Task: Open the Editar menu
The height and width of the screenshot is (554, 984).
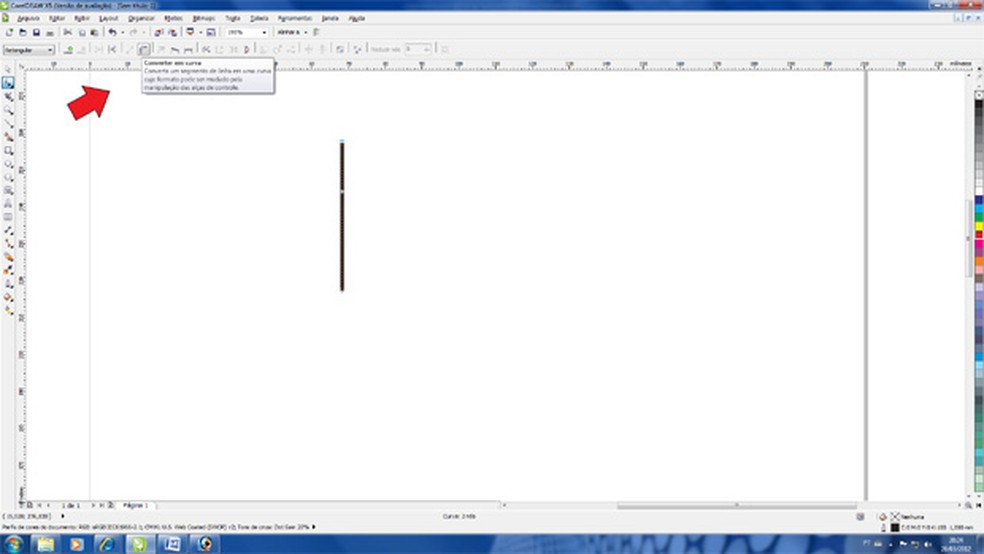Action: click(x=56, y=18)
